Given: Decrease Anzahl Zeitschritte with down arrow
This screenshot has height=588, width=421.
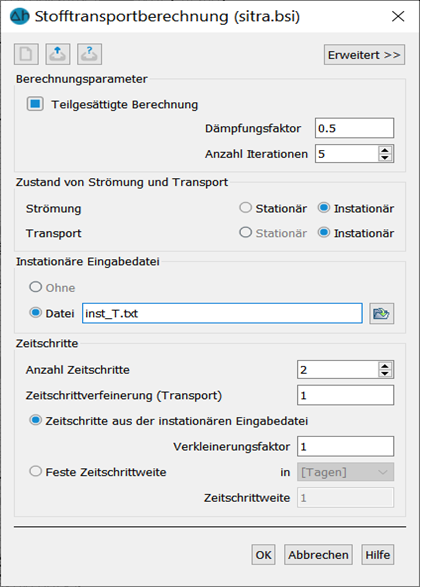Looking at the screenshot, I should click(x=385, y=374).
